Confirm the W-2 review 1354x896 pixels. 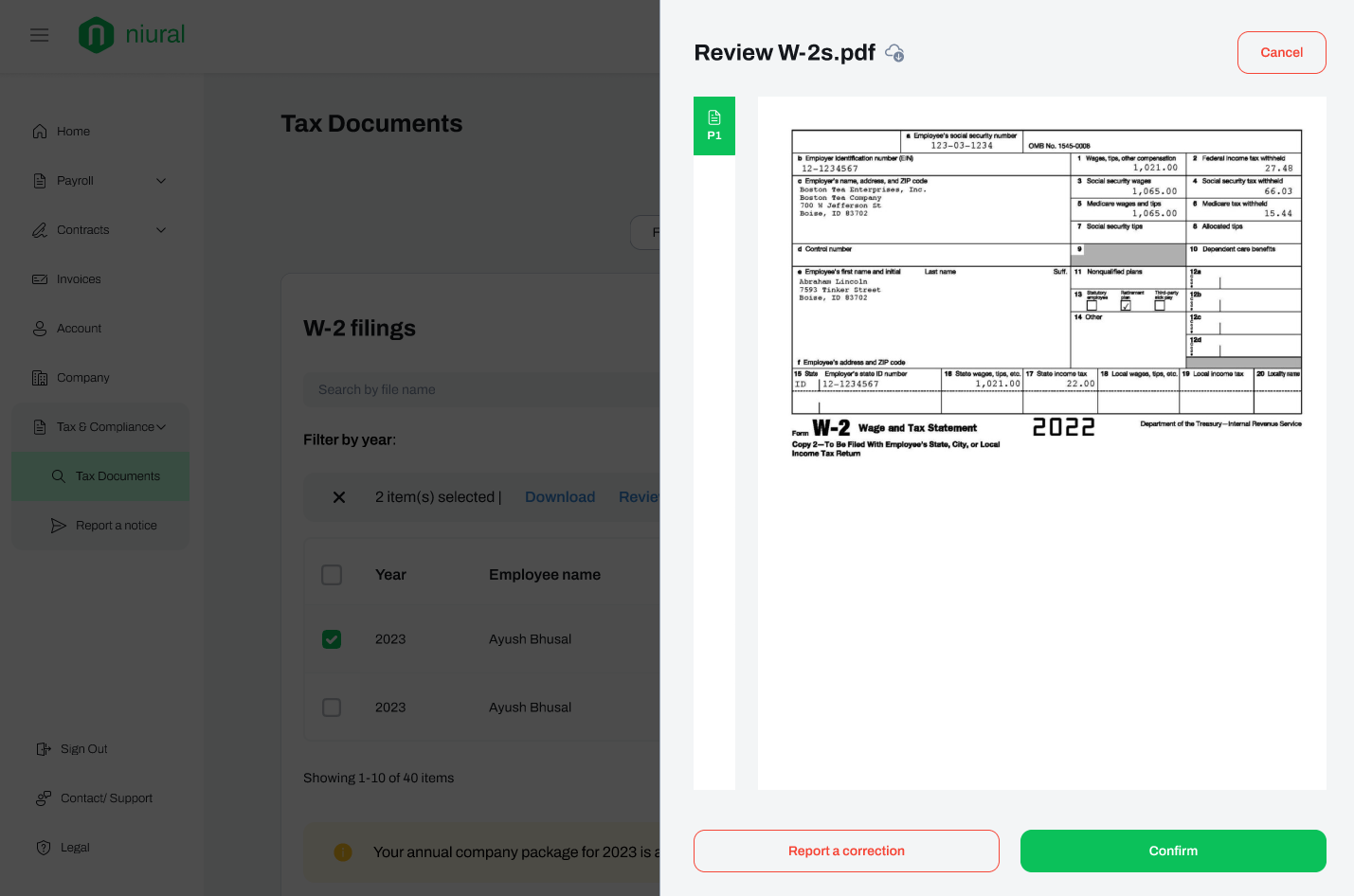(1173, 851)
